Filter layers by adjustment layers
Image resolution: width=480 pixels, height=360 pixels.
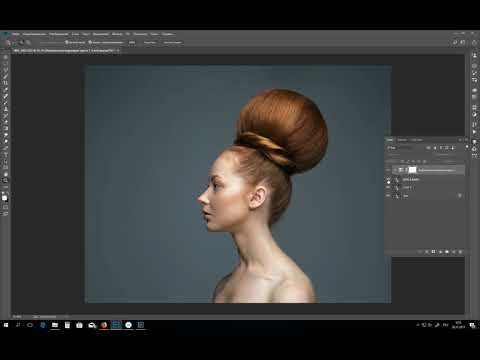435,147
